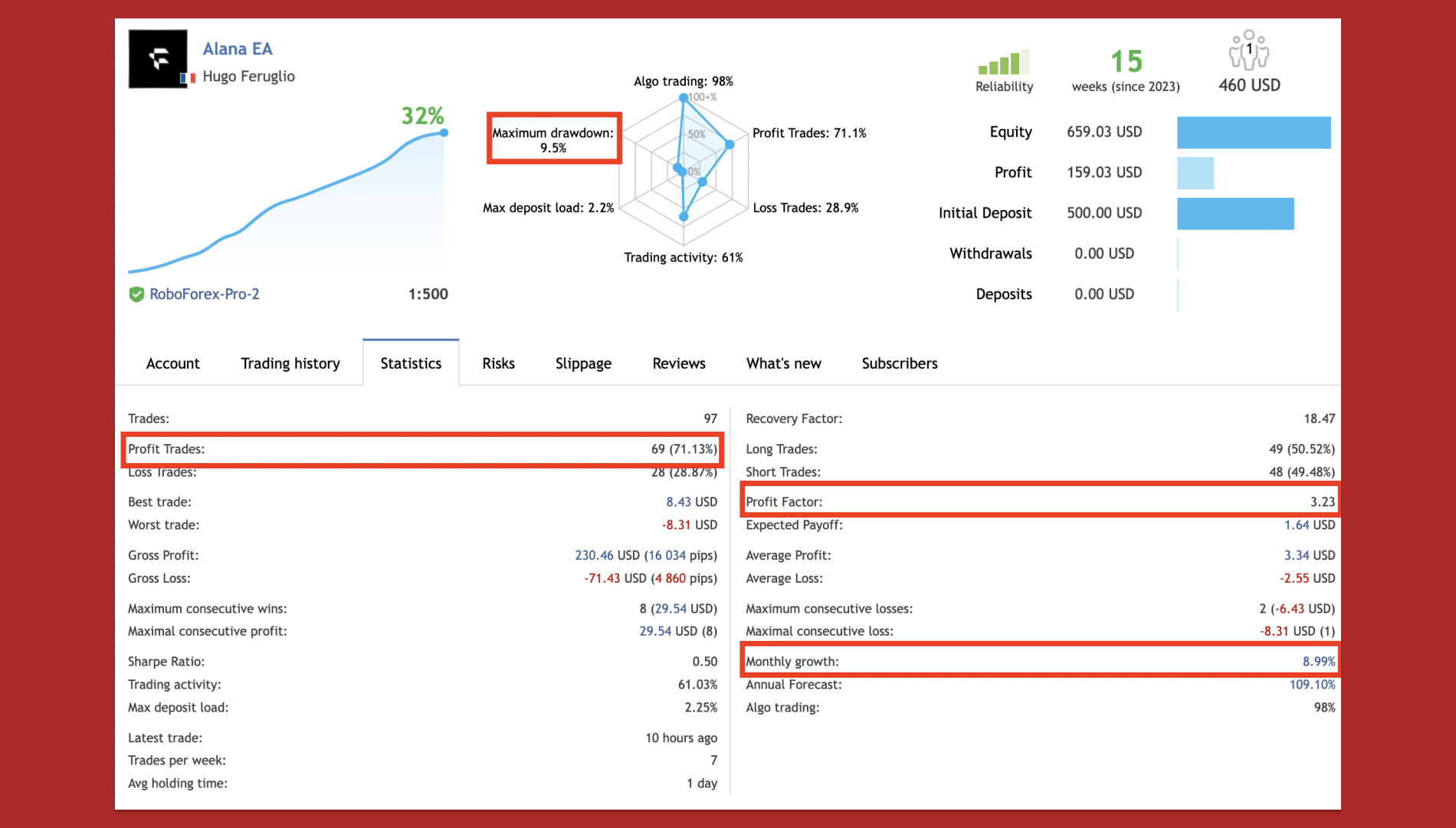Viewport: 1456px width, 828px height.
Task: Click the Trades per week 7 value
Action: (x=714, y=761)
